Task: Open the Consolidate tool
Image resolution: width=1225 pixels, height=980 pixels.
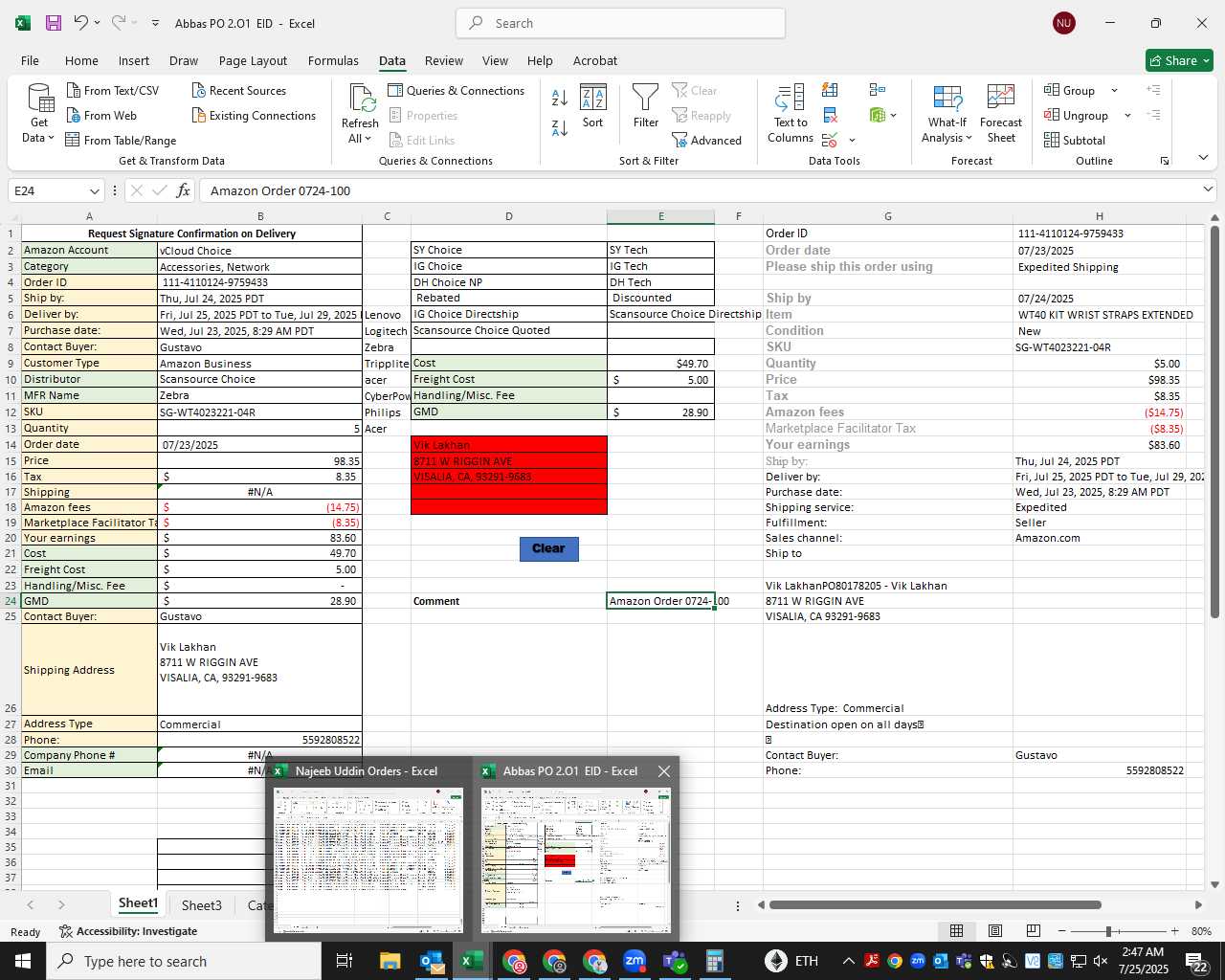Action: (877, 90)
